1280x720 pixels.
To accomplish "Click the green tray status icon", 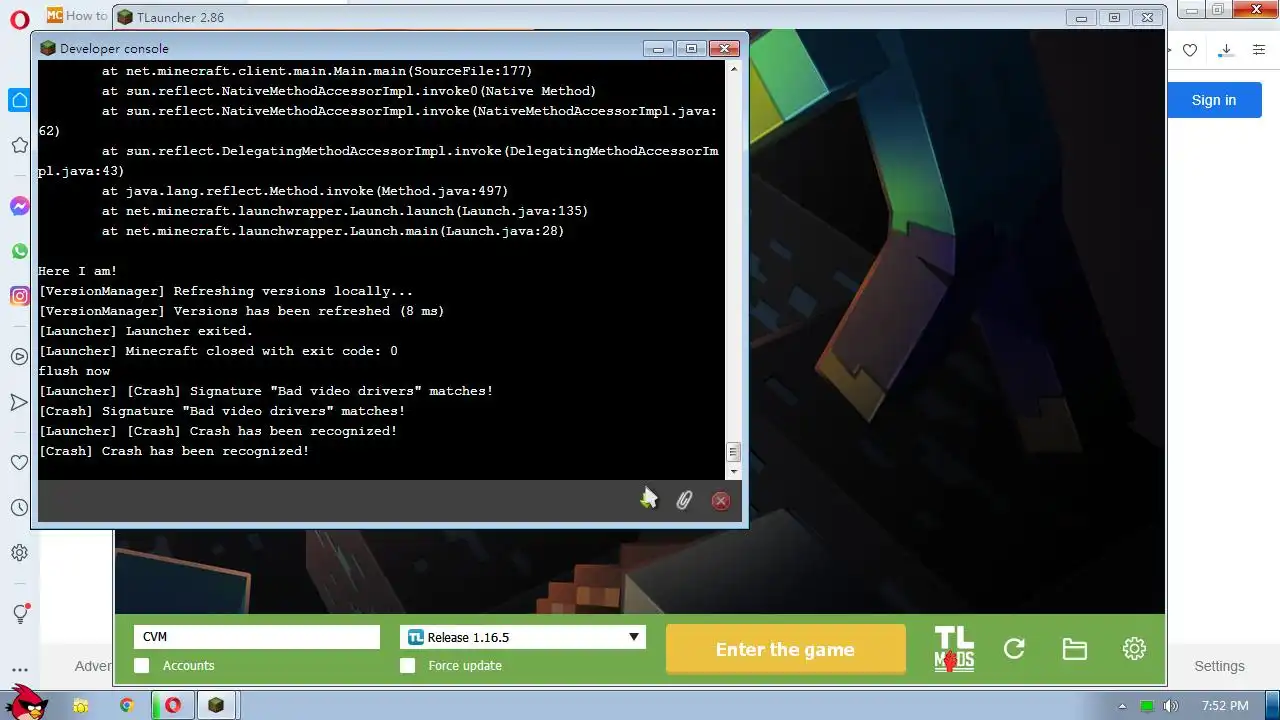I will coord(1148,706).
